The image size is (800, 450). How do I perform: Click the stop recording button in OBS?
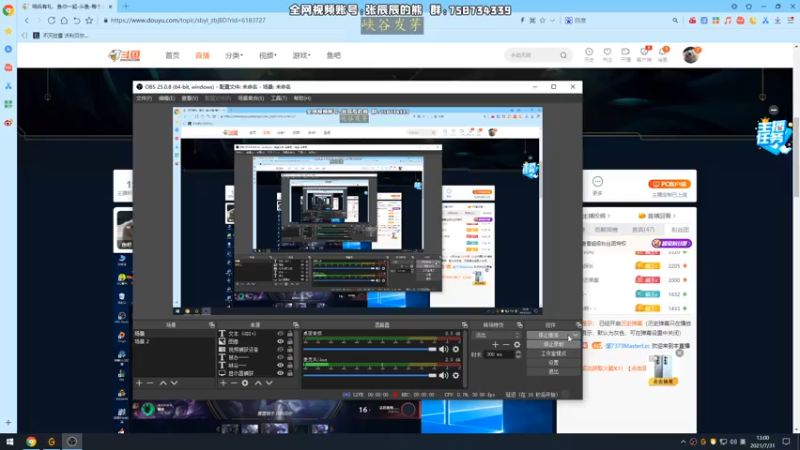point(553,344)
